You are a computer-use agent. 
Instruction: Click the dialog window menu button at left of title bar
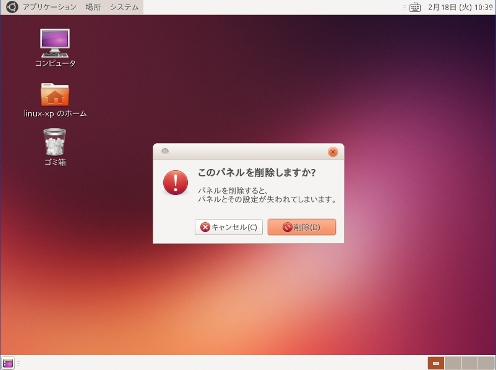[165, 151]
